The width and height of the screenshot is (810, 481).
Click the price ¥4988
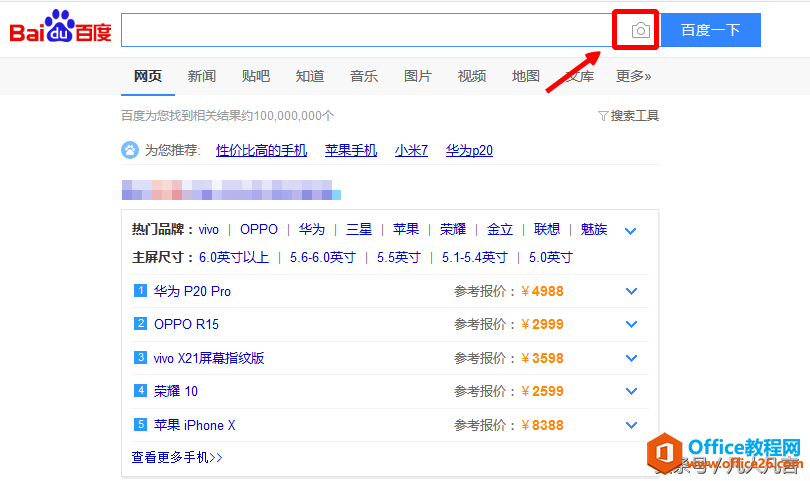pyautogui.click(x=542, y=291)
